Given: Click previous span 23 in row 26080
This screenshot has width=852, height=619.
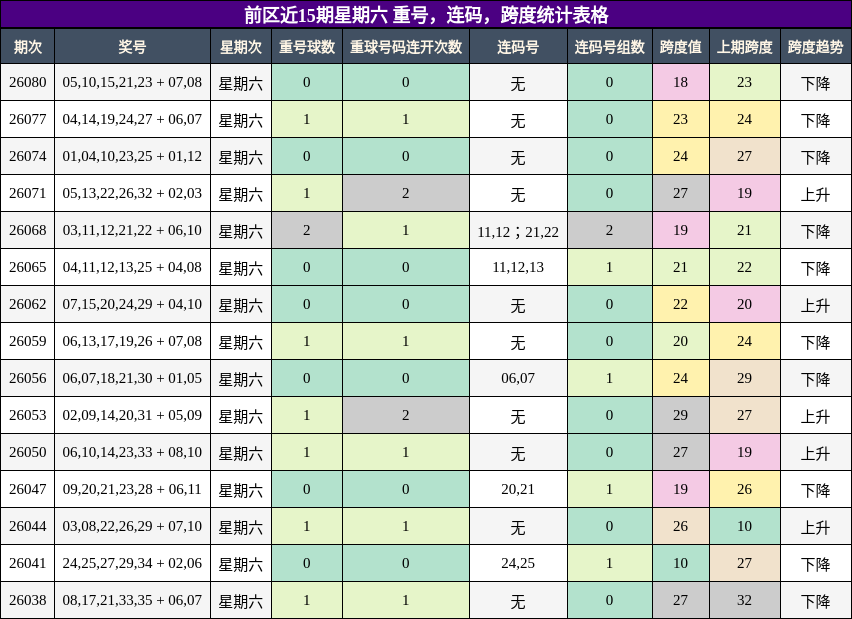Looking at the screenshot, I should tap(744, 82).
